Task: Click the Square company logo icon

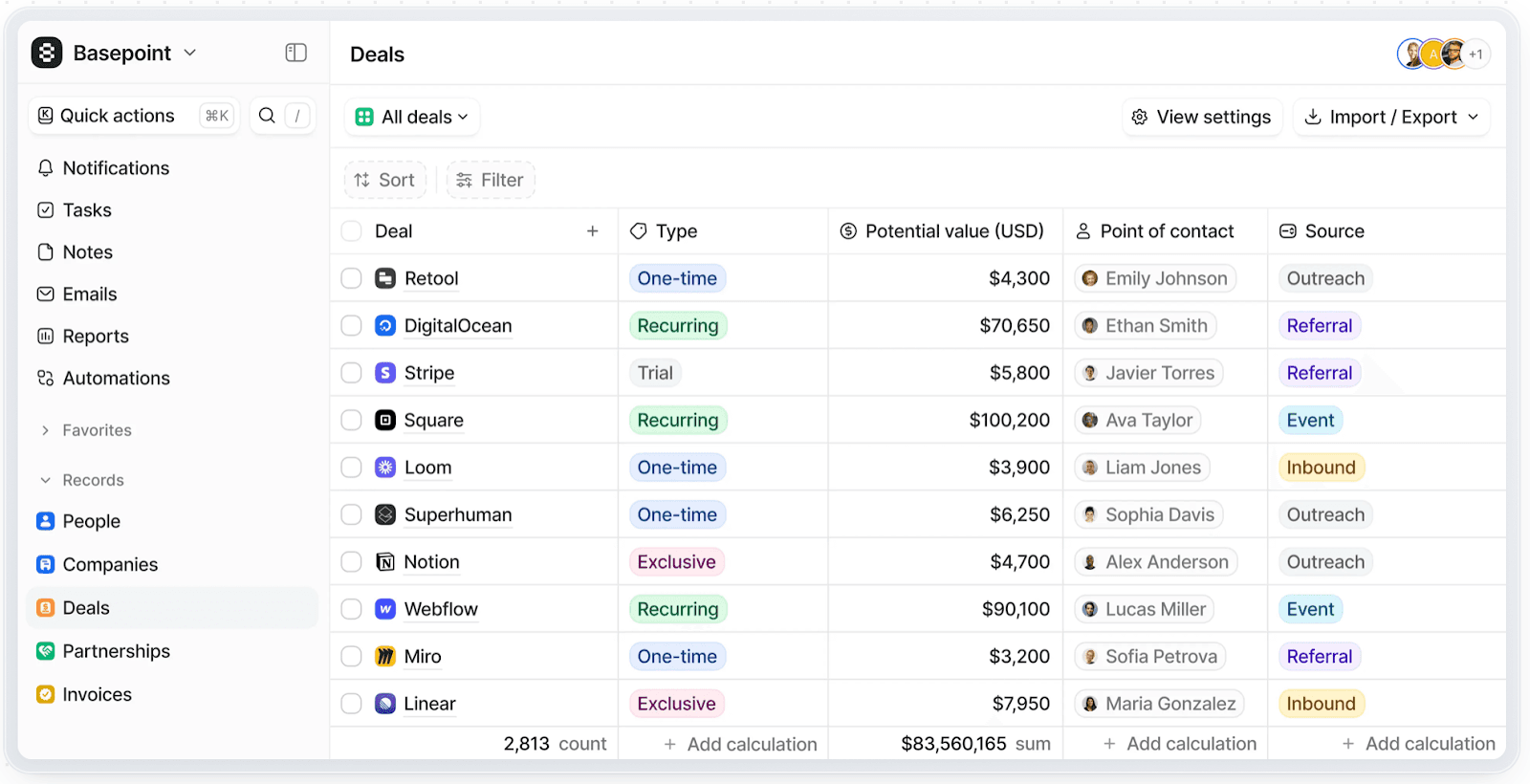Action: pyautogui.click(x=385, y=420)
